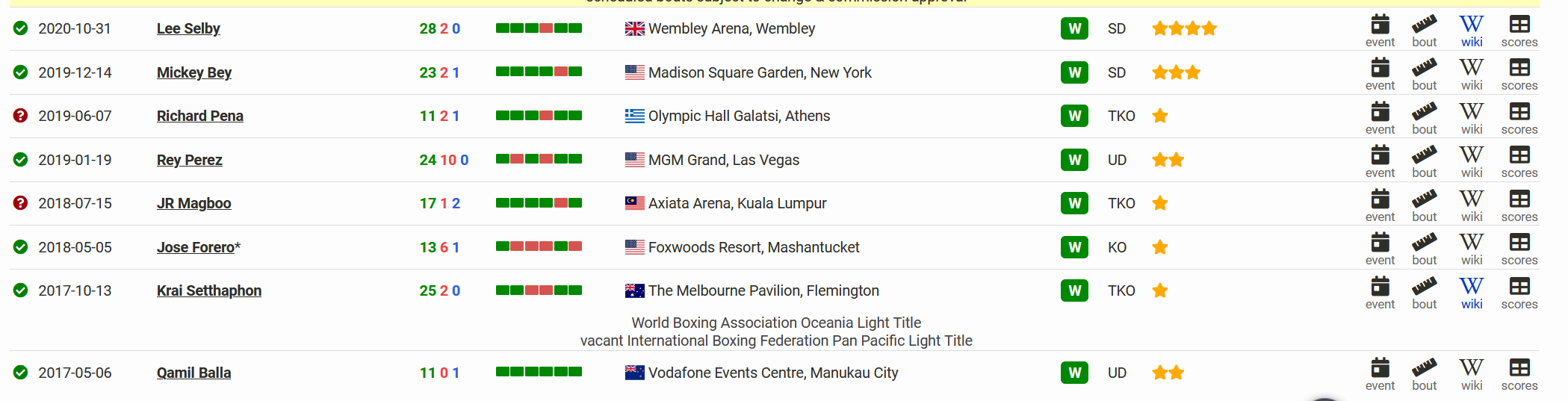The image size is (1568, 401).
Task: Open event icon for Lee Selby bout
Action: click(x=1380, y=31)
